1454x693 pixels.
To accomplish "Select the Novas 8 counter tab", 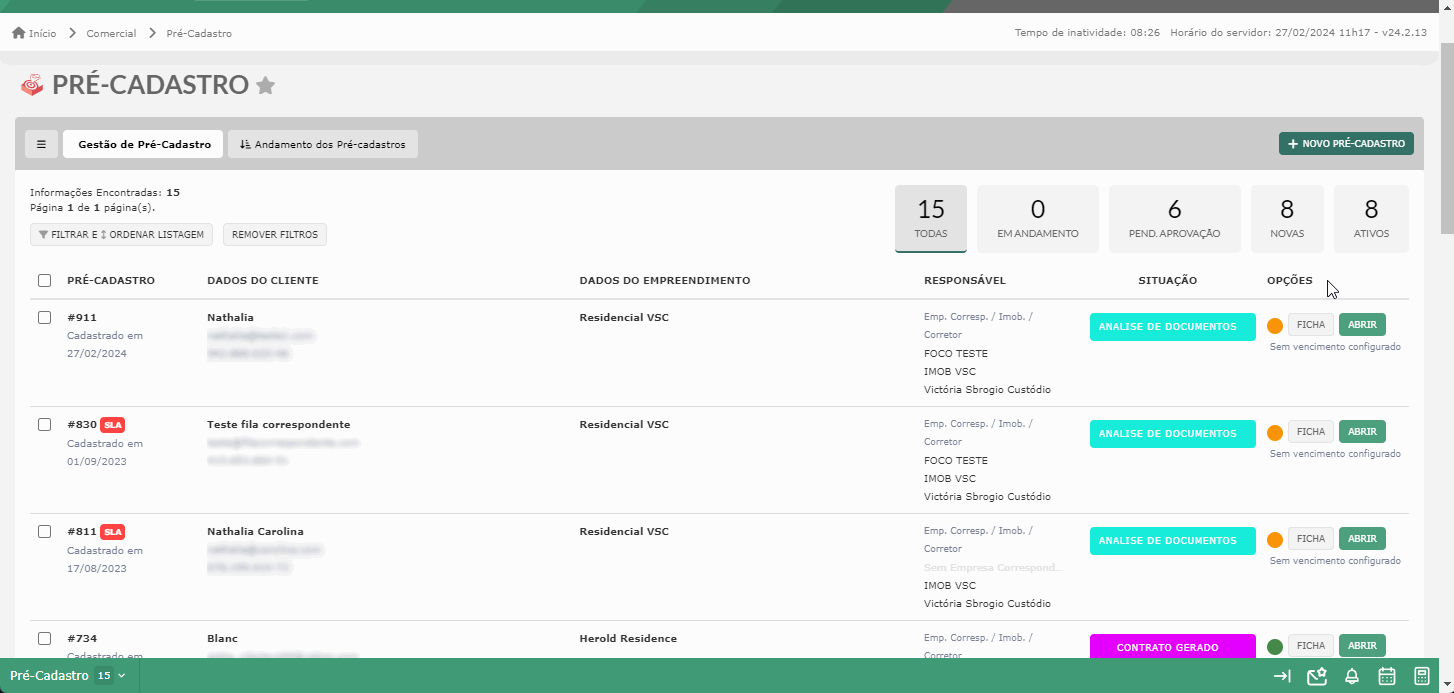I will click(x=1287, y=218).
